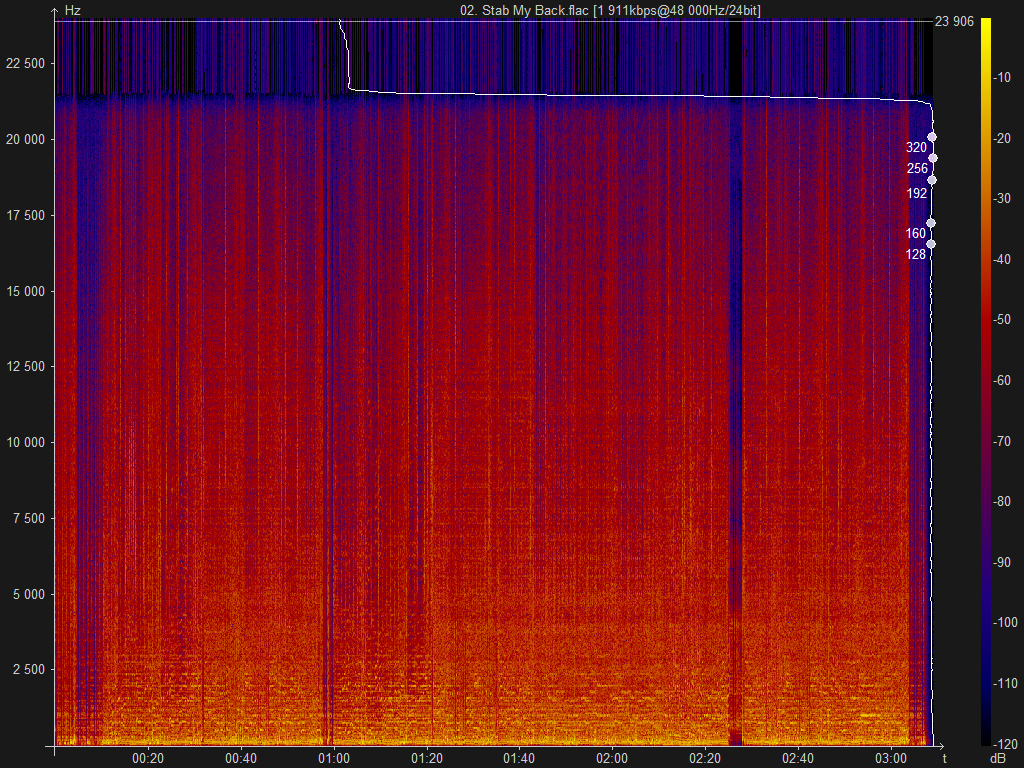Image resolution: width=1024 pixels, height=768 pixels.
Task: Click the -10 dB scale label
Action: [x=1002, y=78]
